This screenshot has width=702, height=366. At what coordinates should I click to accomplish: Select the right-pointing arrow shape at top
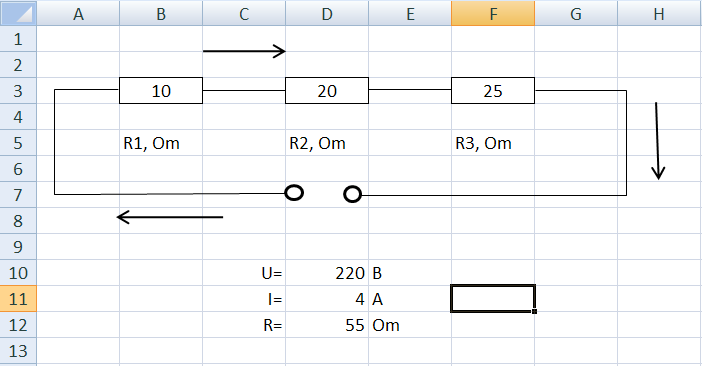coord(244,51)
